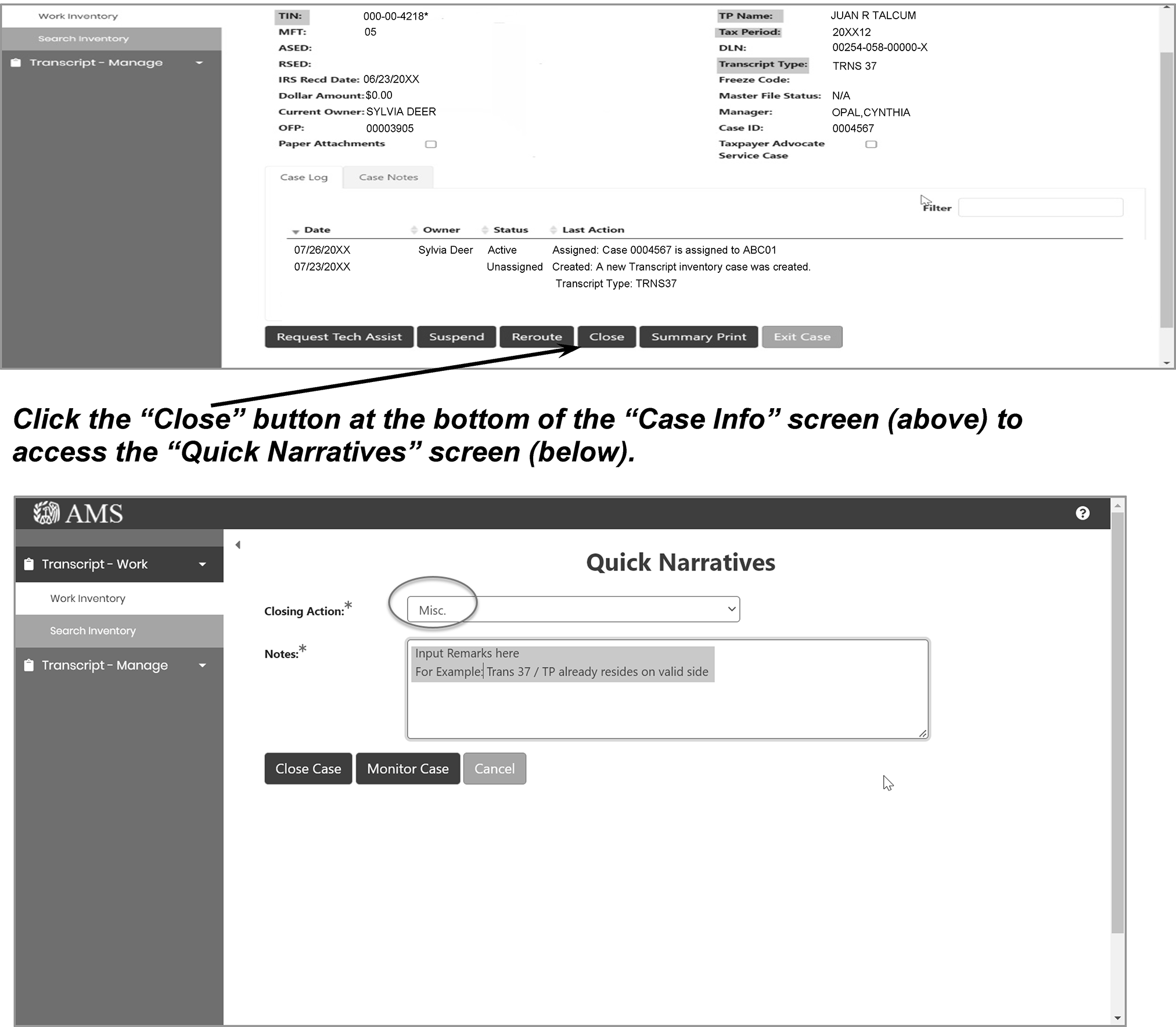Collapse sidebar with left arrow icon

(238, 545)
